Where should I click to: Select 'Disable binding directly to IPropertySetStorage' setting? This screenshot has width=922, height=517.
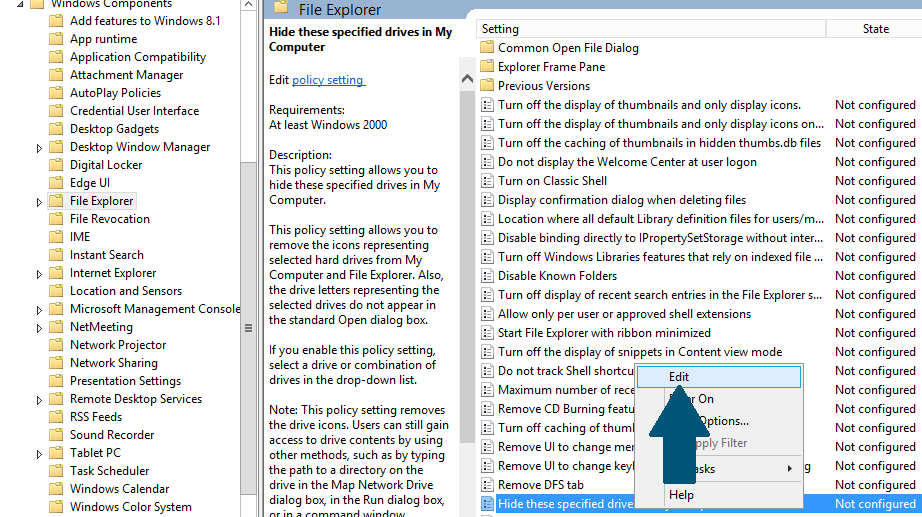point(660,238)
